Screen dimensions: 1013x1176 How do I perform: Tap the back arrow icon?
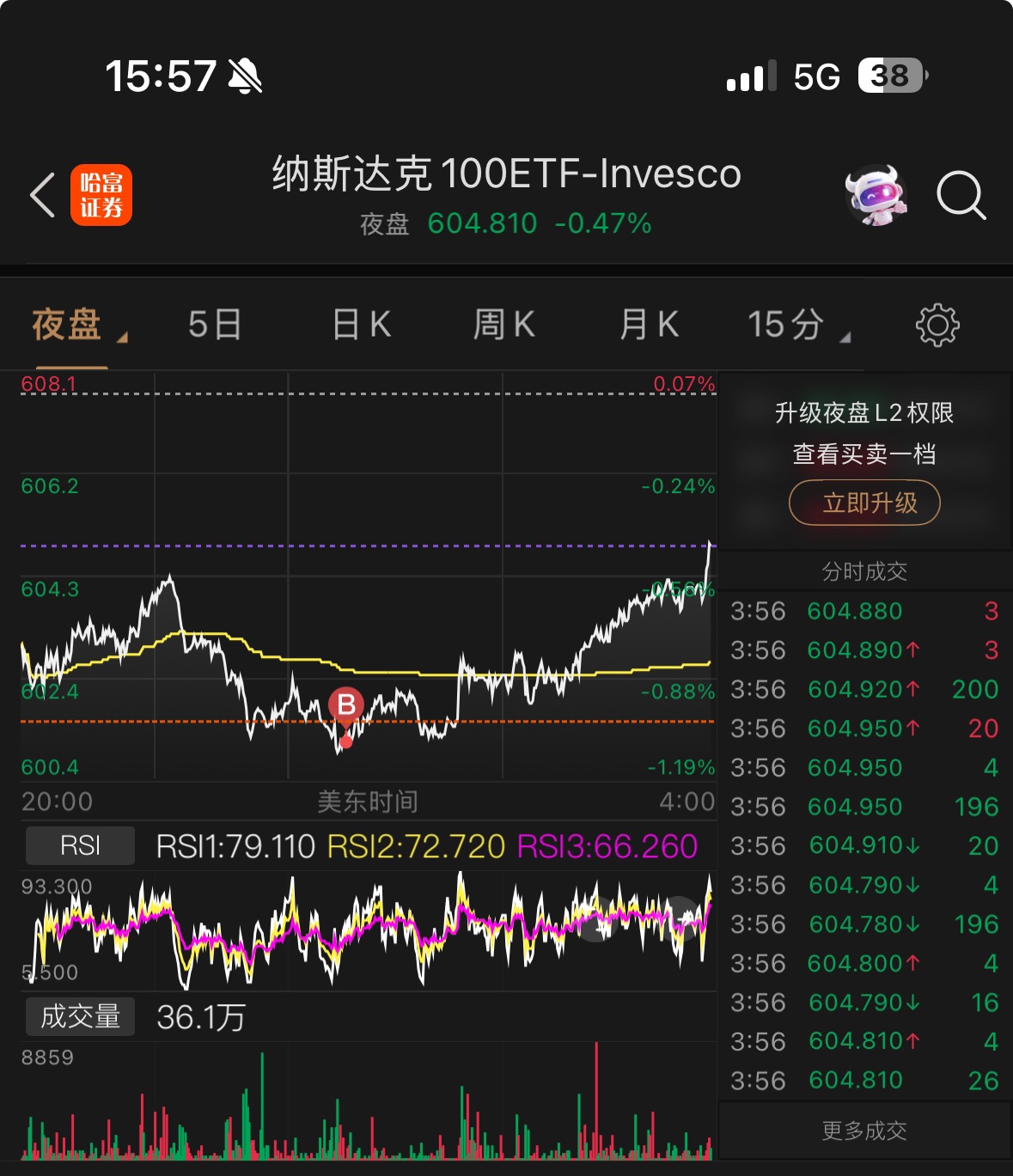[x=43, y=195]
